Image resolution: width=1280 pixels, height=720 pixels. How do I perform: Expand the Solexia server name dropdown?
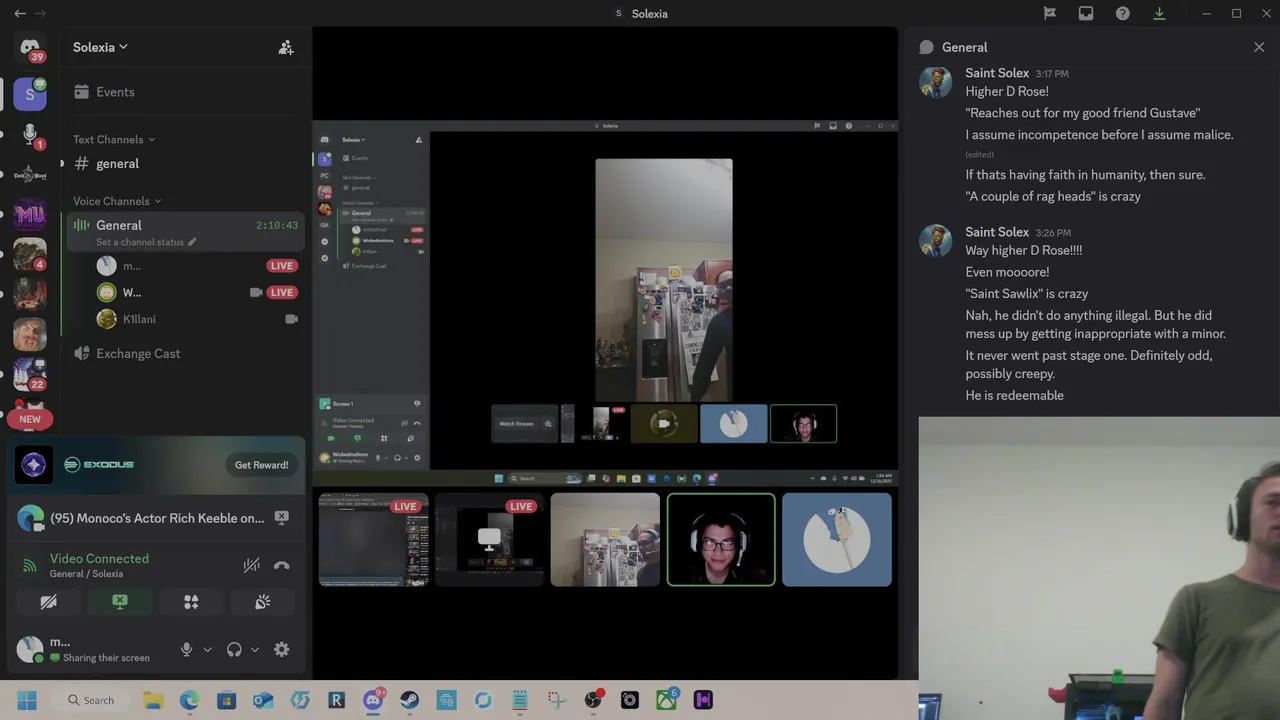click(x=100, y=47)
